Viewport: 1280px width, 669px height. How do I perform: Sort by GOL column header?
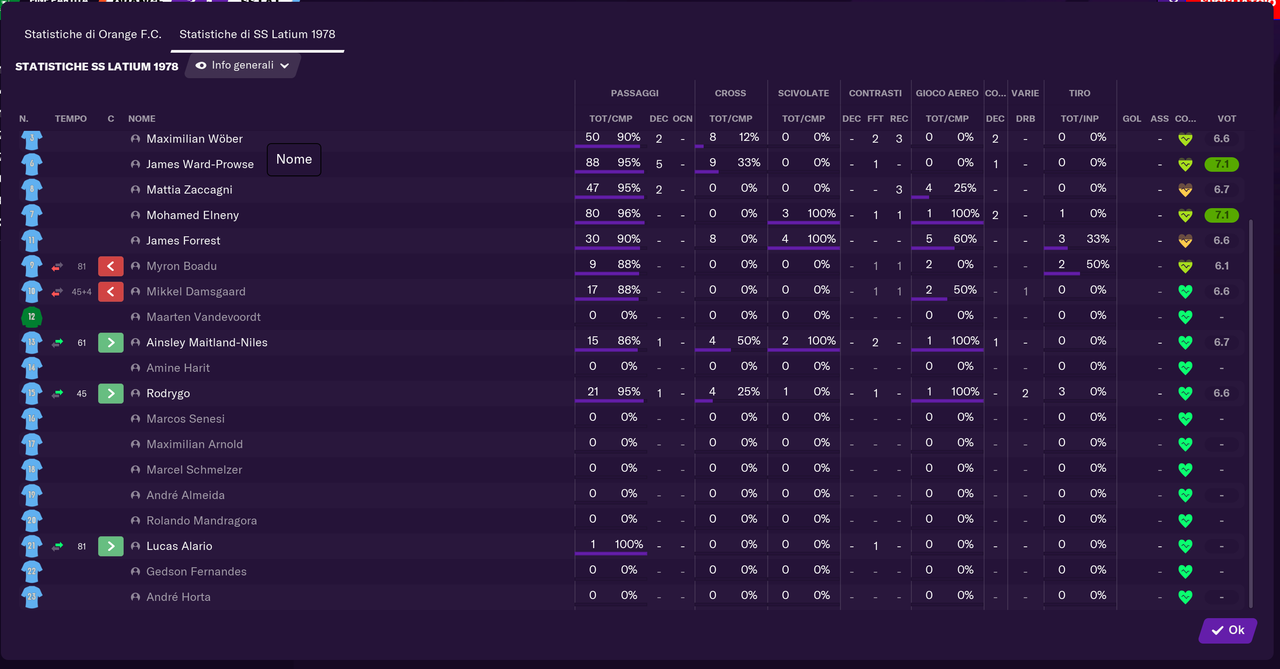tap(1132, 119)
